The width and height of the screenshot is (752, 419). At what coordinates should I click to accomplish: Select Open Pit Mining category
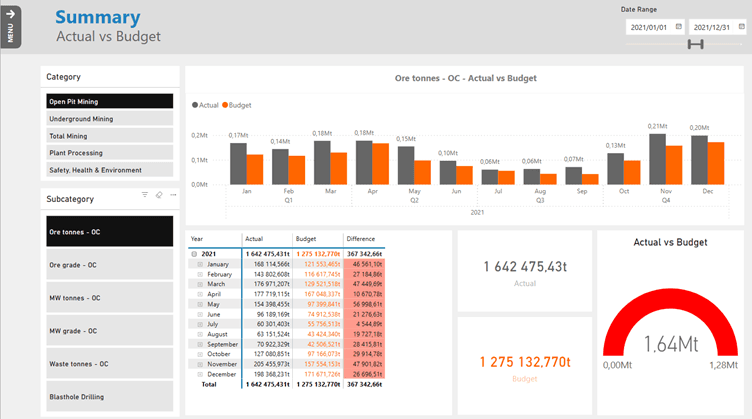tap(110, 101)
